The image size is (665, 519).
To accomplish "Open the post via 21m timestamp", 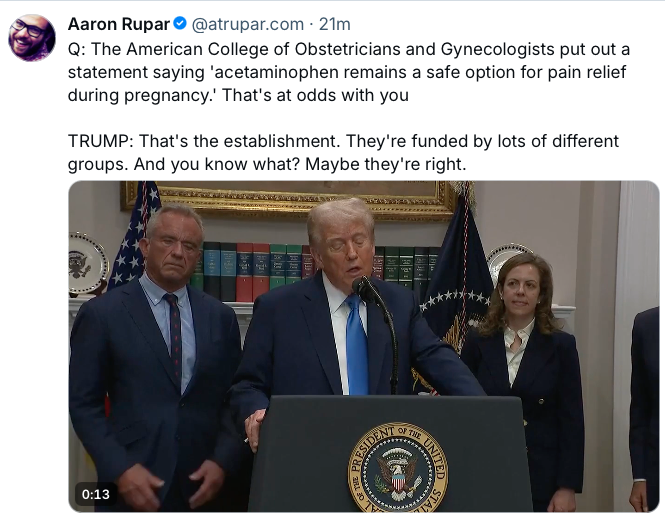I will (335, 24).
